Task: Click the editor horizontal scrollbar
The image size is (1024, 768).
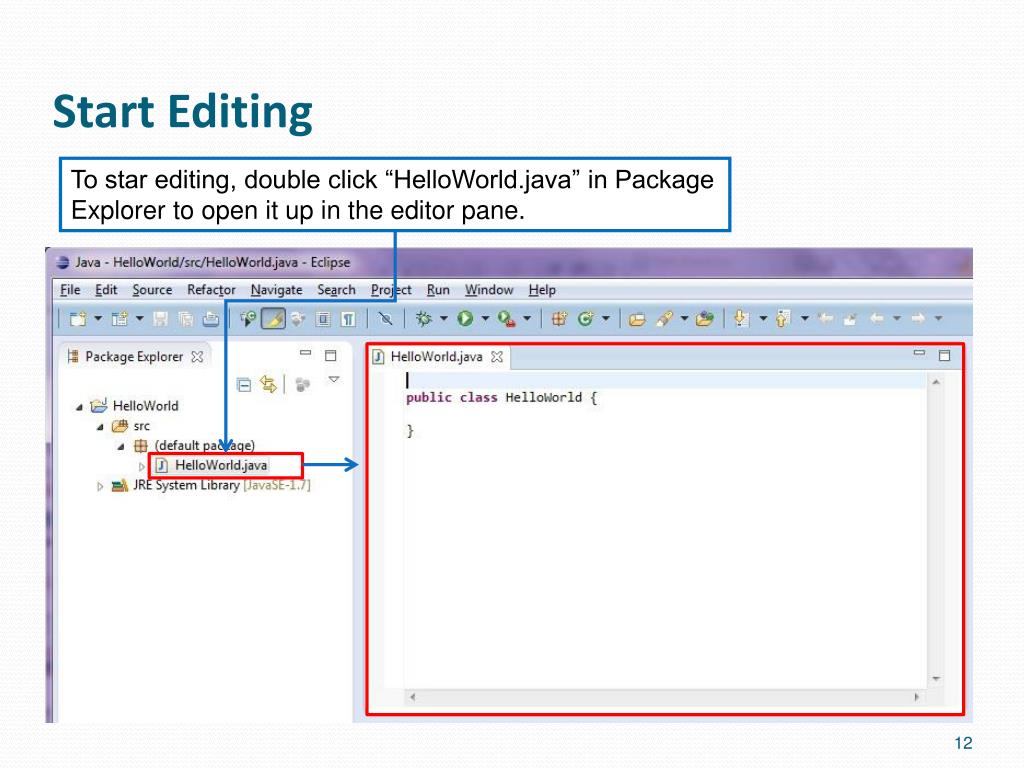Action: pos(664,697)
